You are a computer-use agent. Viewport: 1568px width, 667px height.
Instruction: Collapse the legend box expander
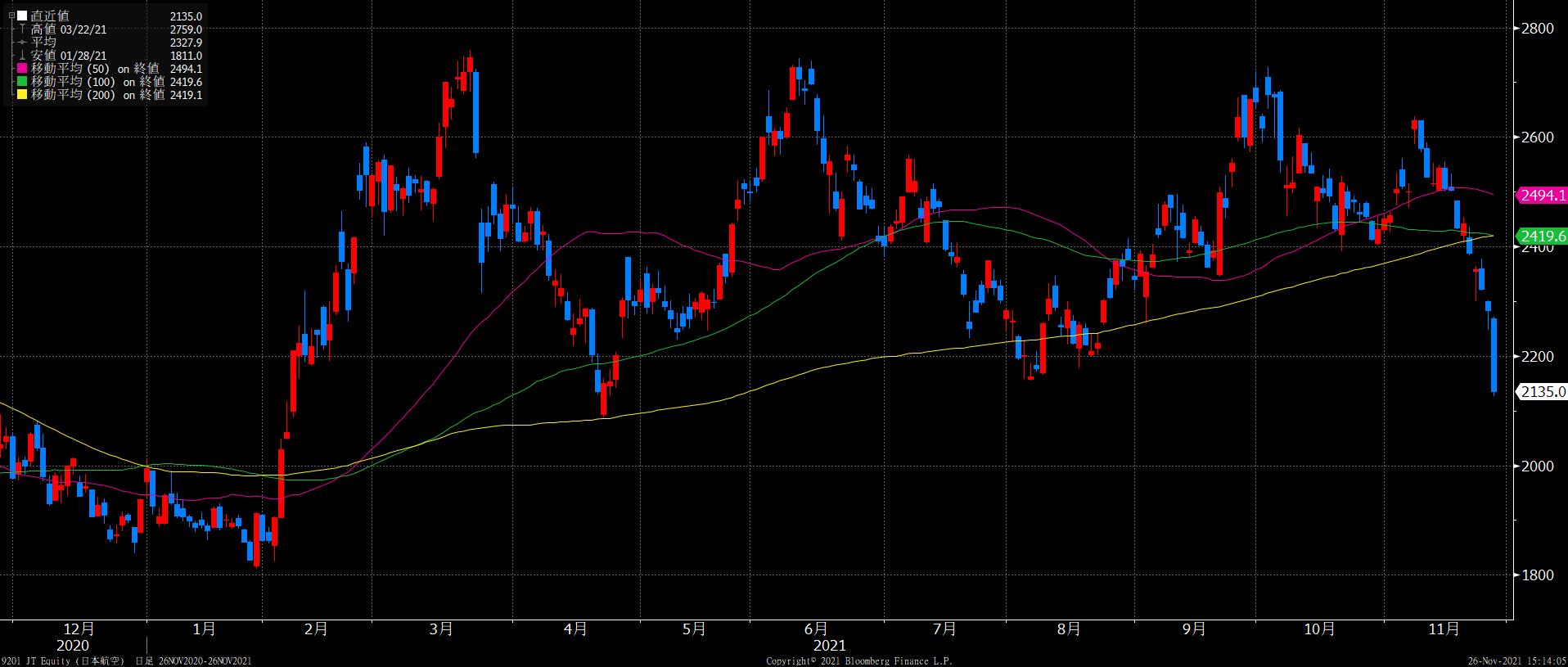(x=11, y=16)
